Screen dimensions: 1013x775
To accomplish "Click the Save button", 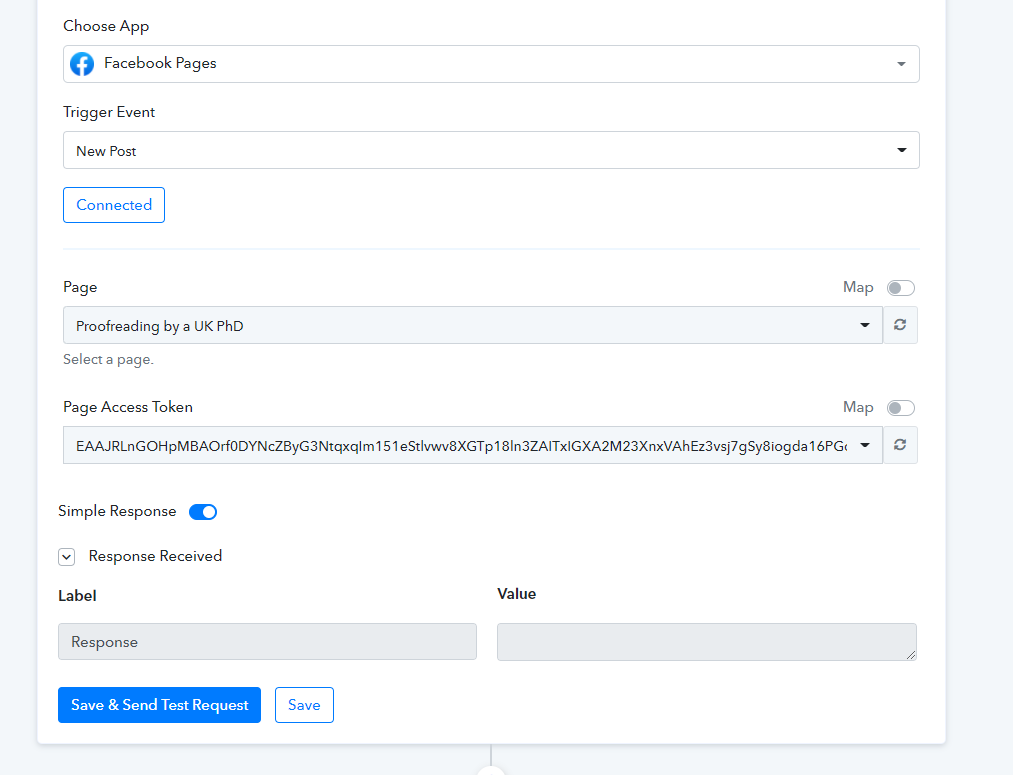I will pyautogui.click(x=304, y=705).
